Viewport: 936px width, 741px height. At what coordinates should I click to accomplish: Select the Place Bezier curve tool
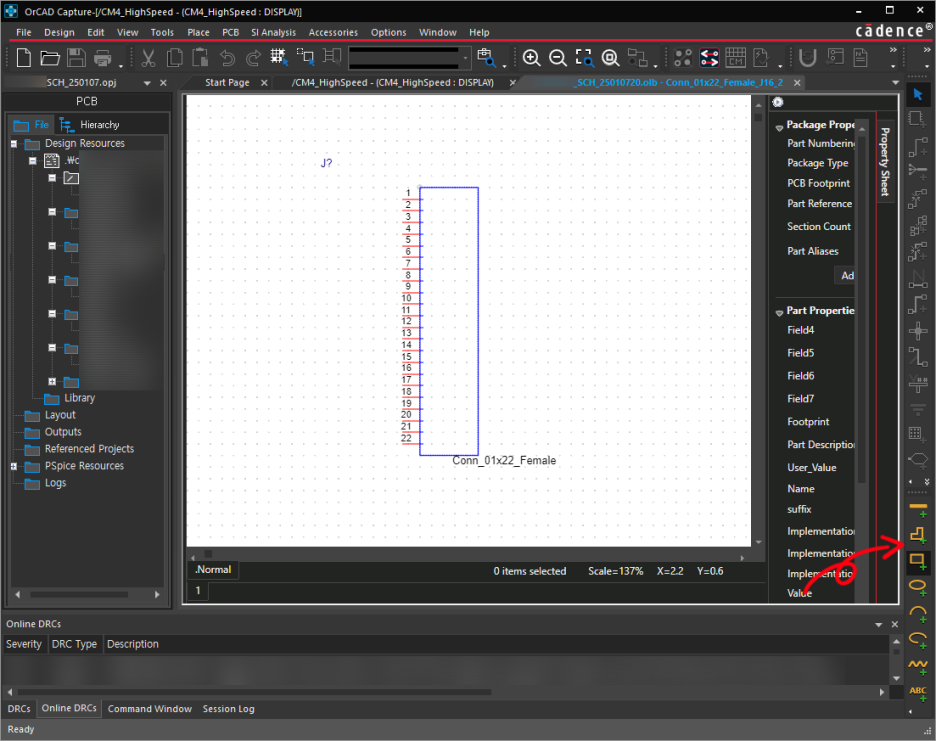(x=918, y=666)
